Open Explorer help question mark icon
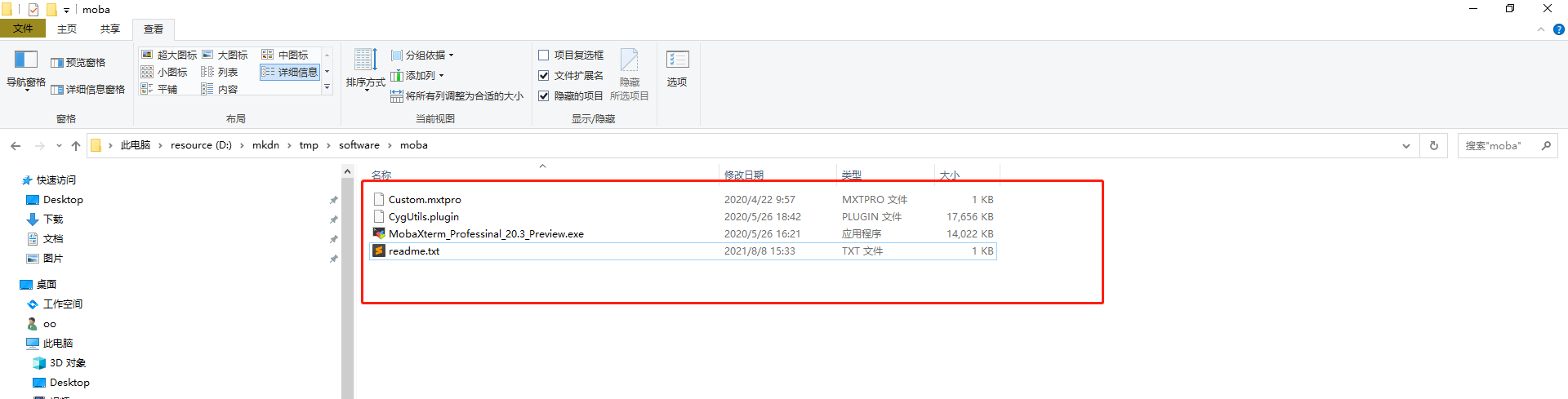 coord(1558,29)
